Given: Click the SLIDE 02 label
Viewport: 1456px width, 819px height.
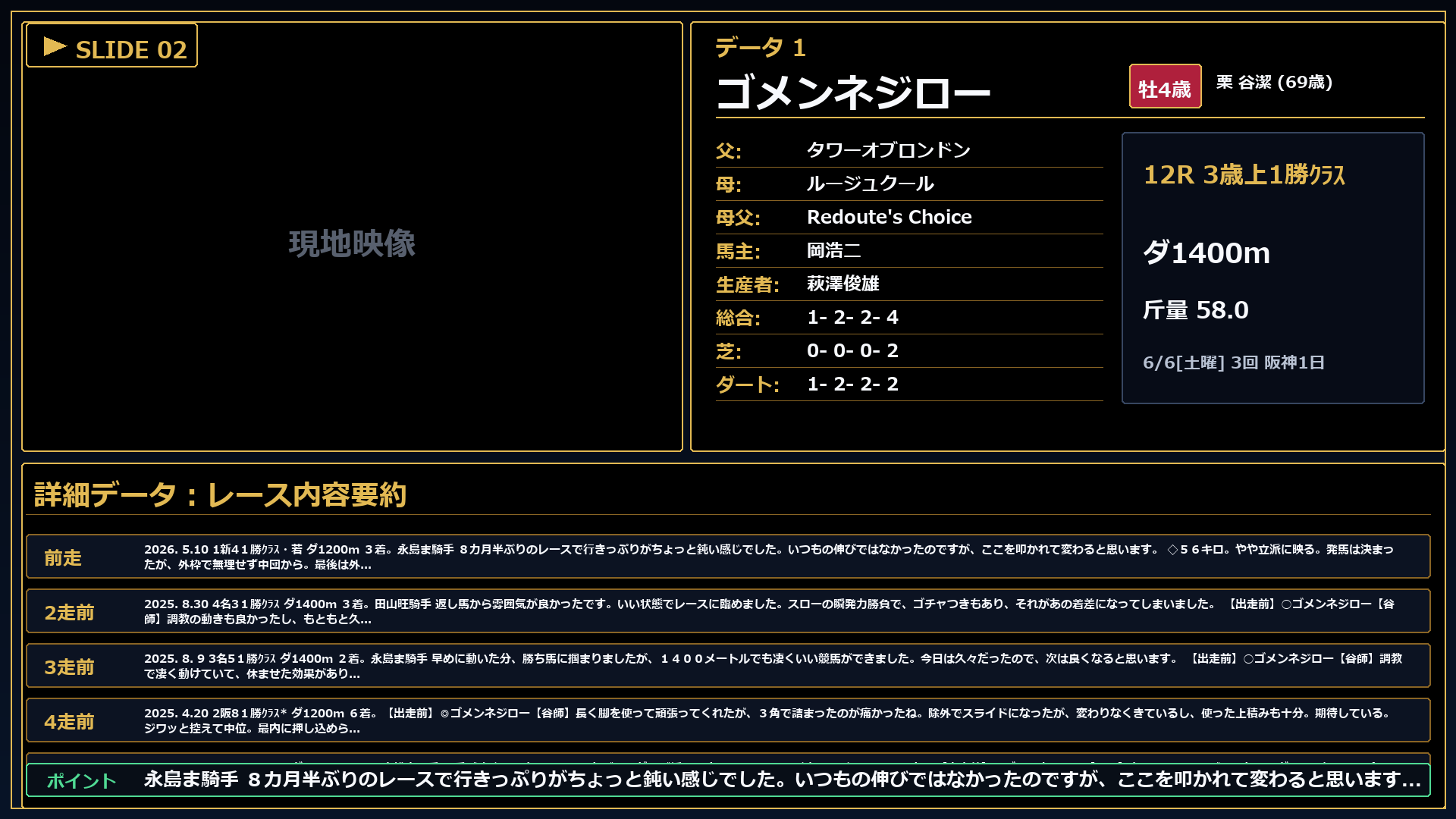Looking at the screenshot, I should pos(131,50).
